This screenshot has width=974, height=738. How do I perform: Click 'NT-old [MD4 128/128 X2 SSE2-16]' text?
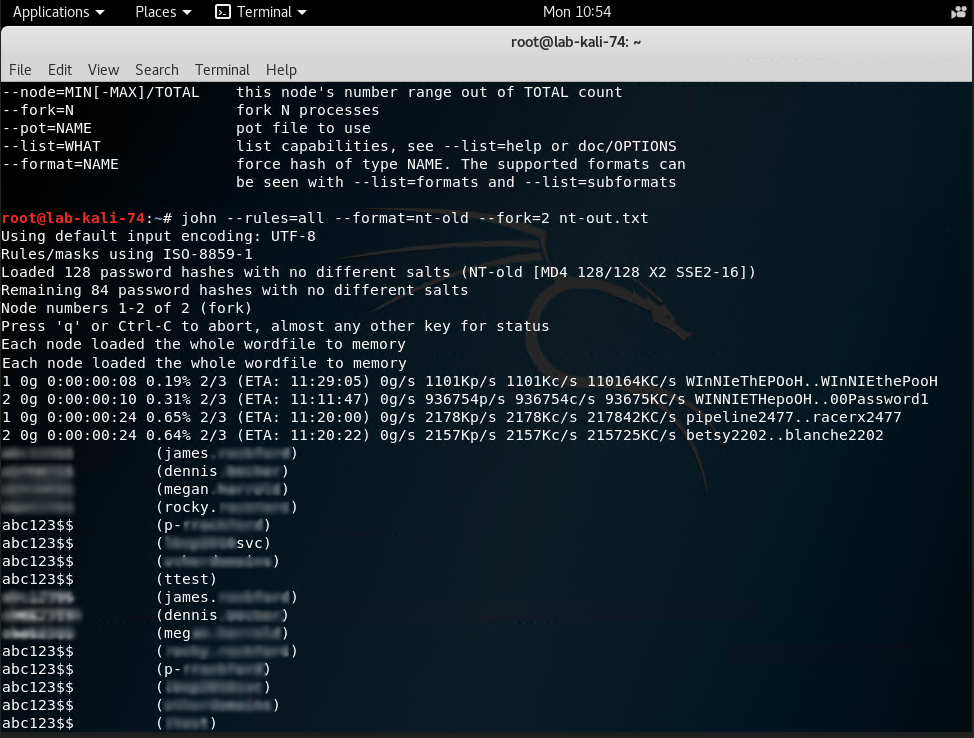coord(608,272)
